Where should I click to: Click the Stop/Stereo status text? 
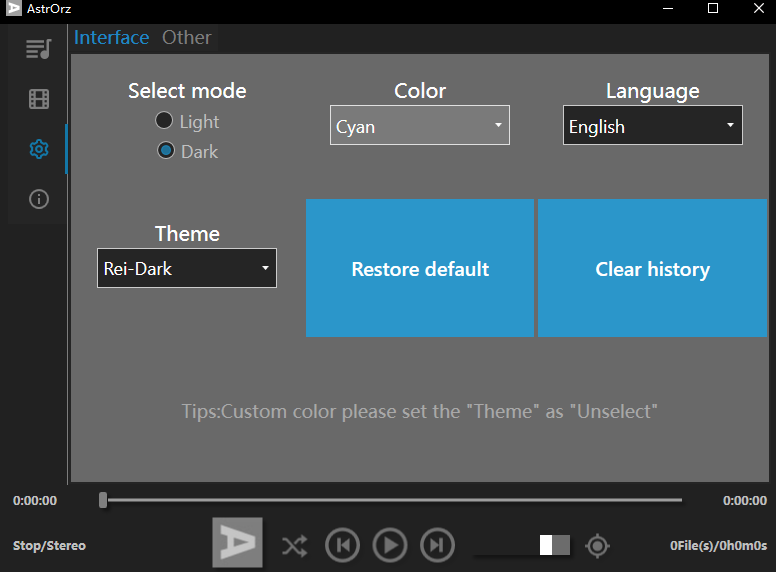(x=49, y=545)
